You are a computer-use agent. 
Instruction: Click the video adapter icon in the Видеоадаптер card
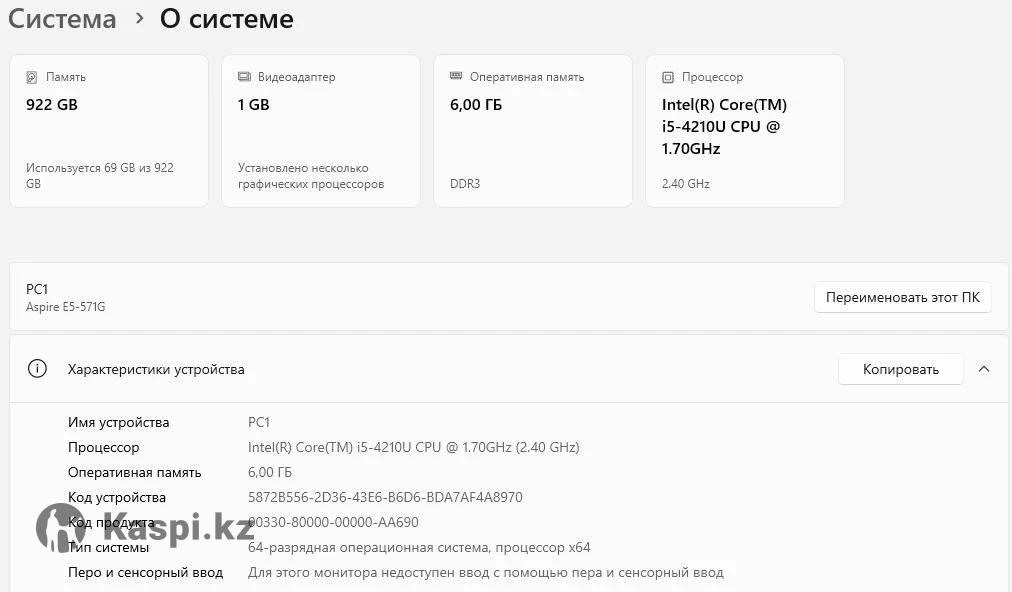(x=244, y=77)
